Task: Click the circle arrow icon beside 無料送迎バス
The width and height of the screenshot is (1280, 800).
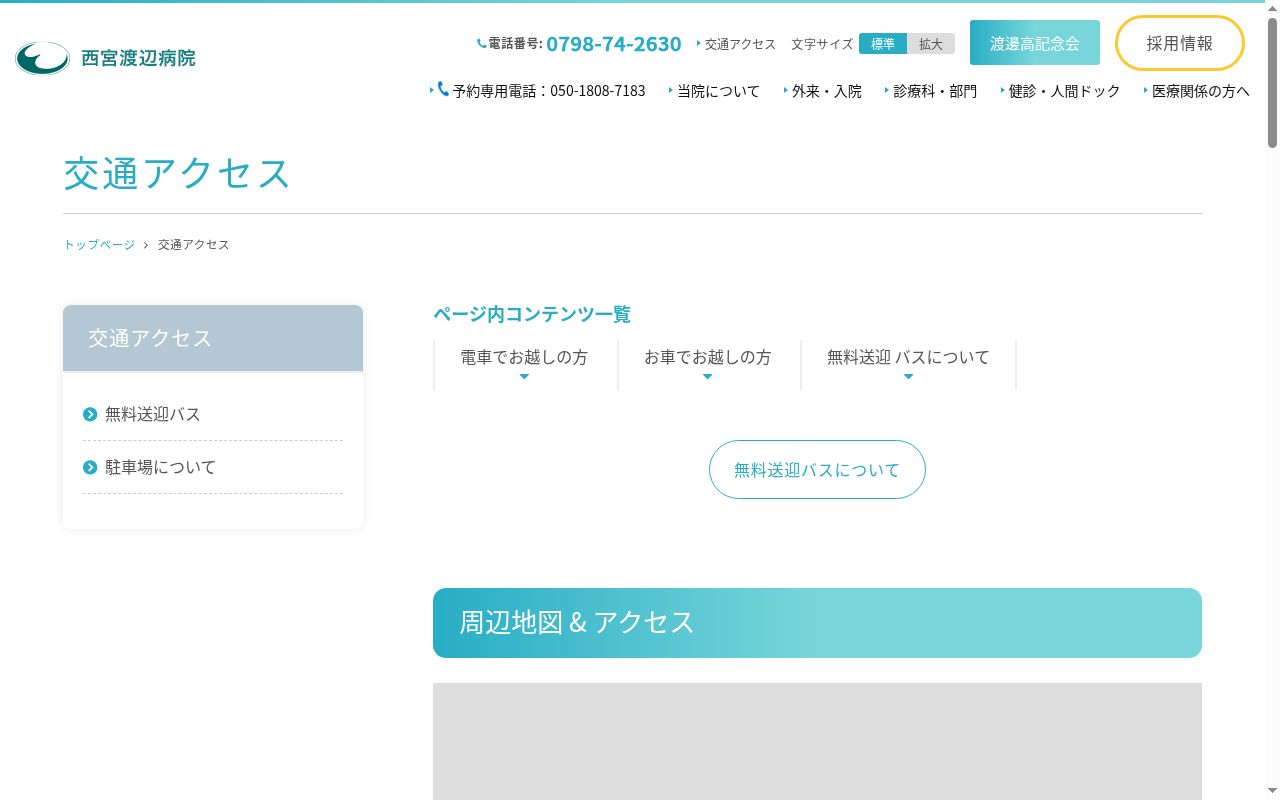Action: [90, 414]
